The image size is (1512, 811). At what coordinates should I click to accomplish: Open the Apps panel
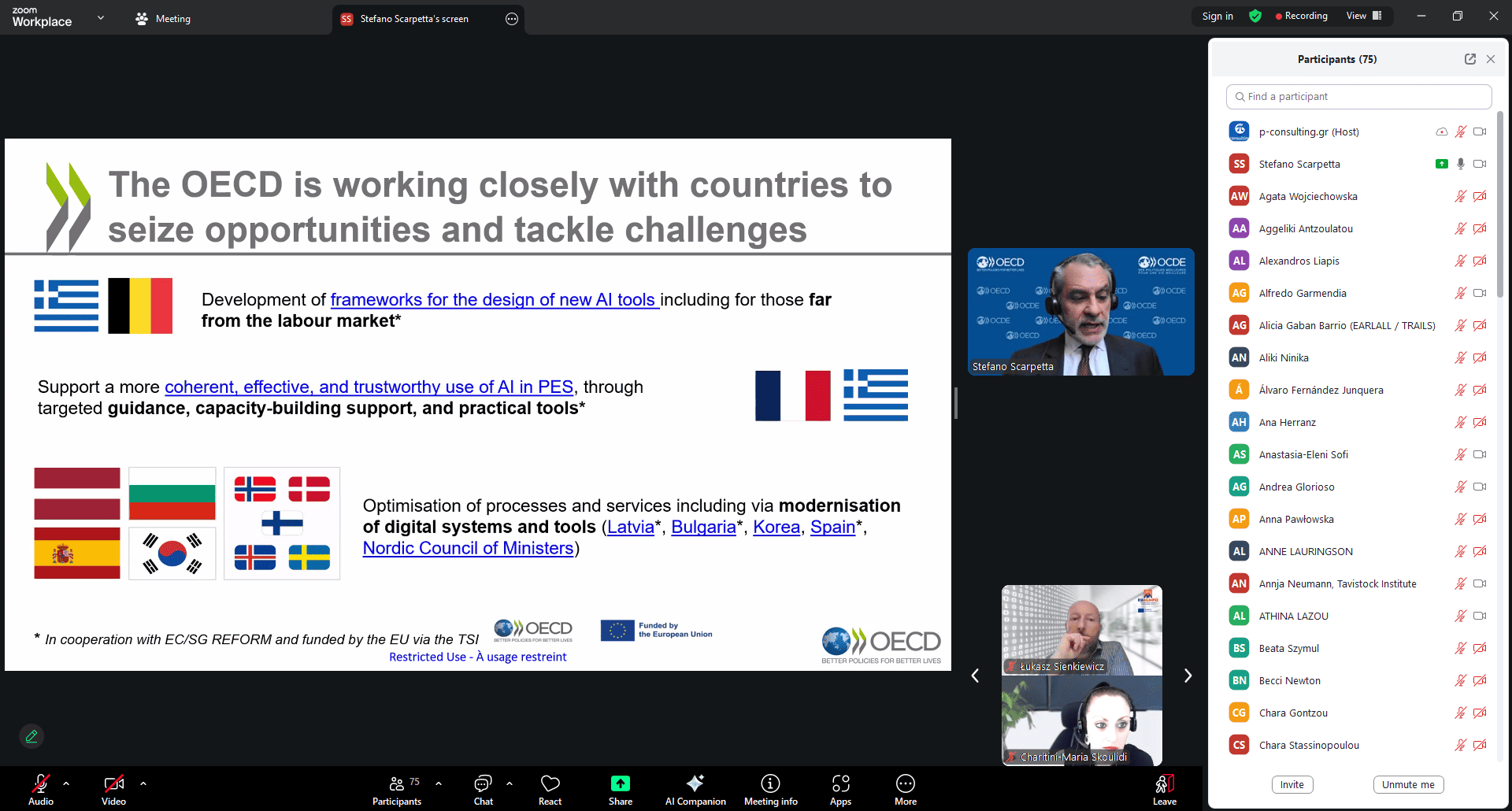click(x=840, y=789)
